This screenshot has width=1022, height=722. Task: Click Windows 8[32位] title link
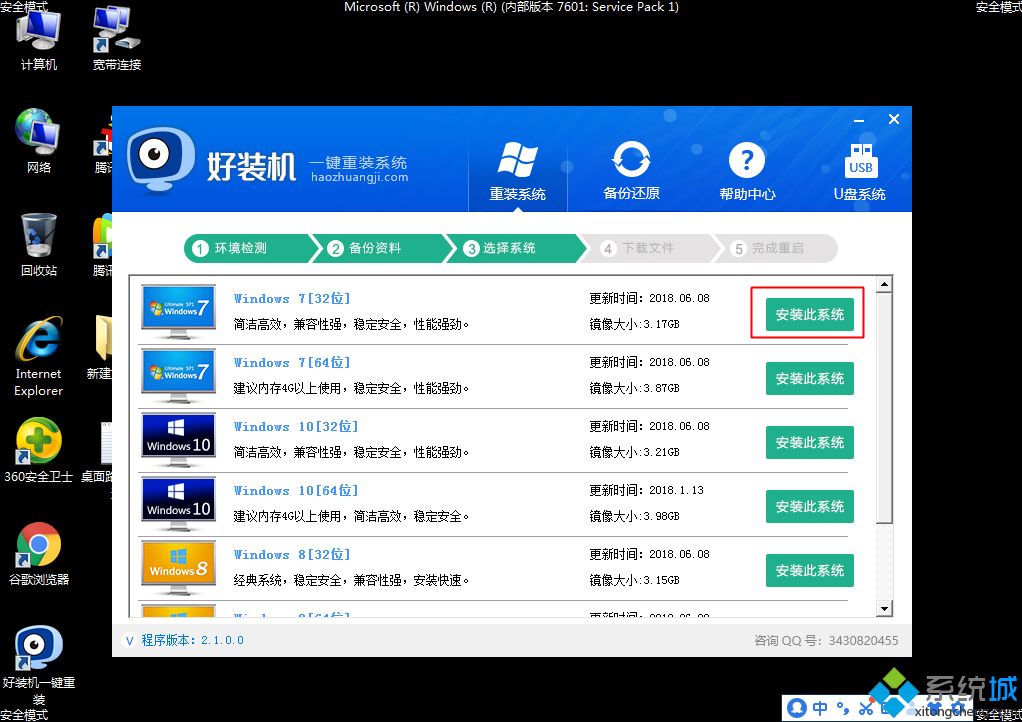click(292, 555)
